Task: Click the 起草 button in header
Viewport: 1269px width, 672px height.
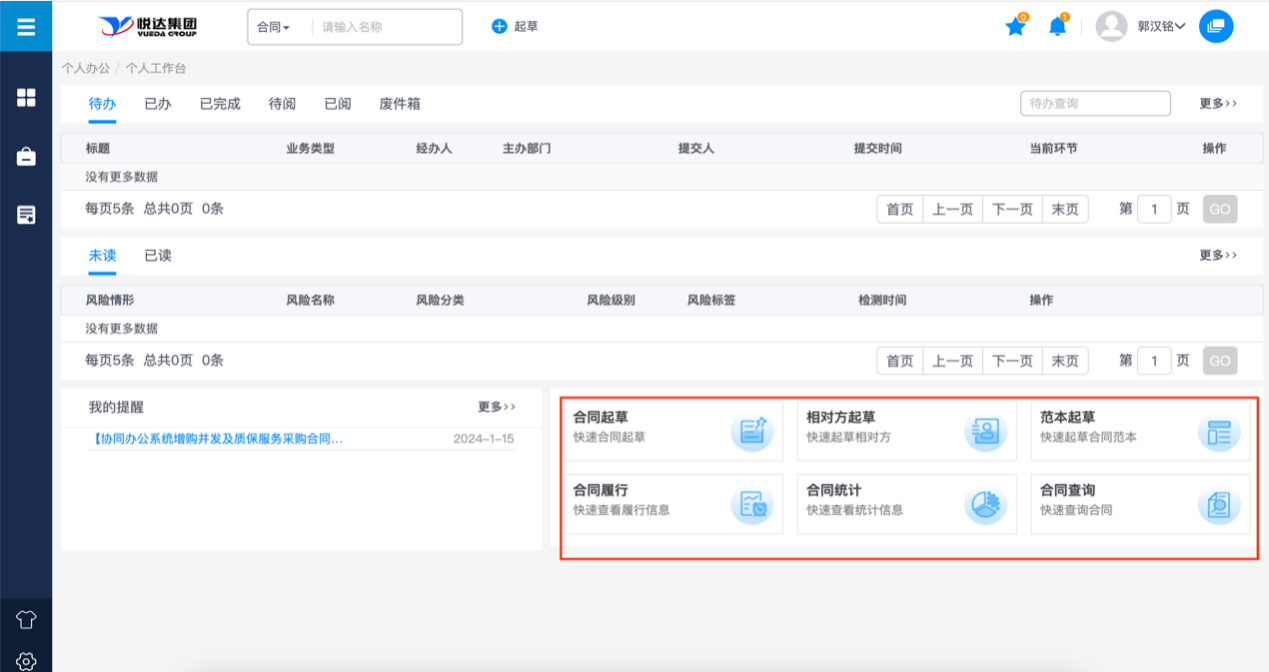Action: (515, 27)
